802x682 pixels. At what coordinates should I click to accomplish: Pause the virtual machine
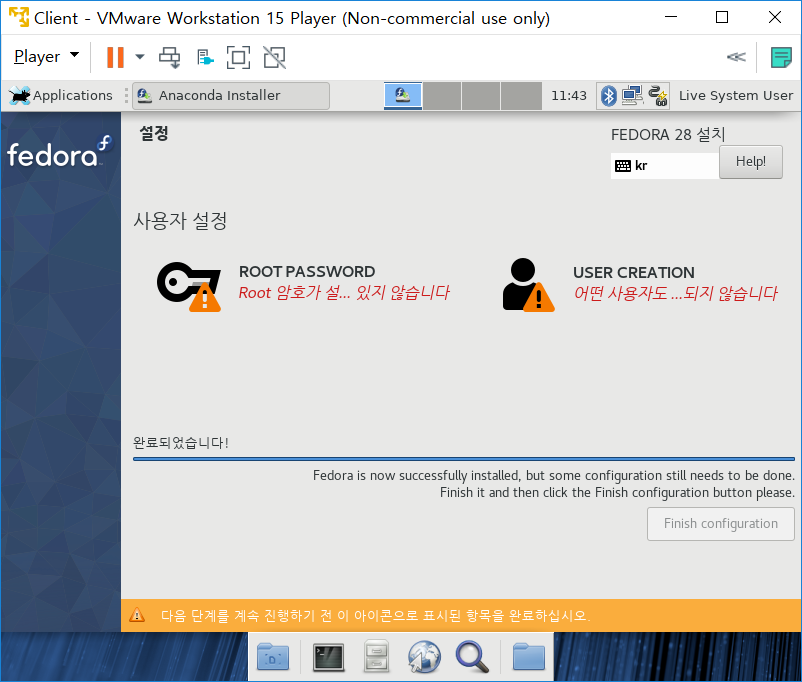pos(115,57)
